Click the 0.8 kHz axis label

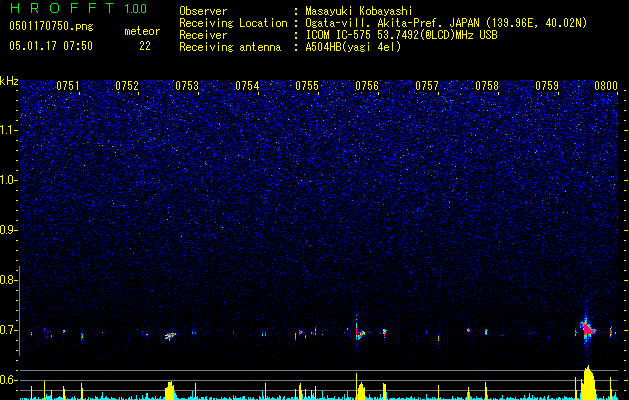[x=8, y=280]
